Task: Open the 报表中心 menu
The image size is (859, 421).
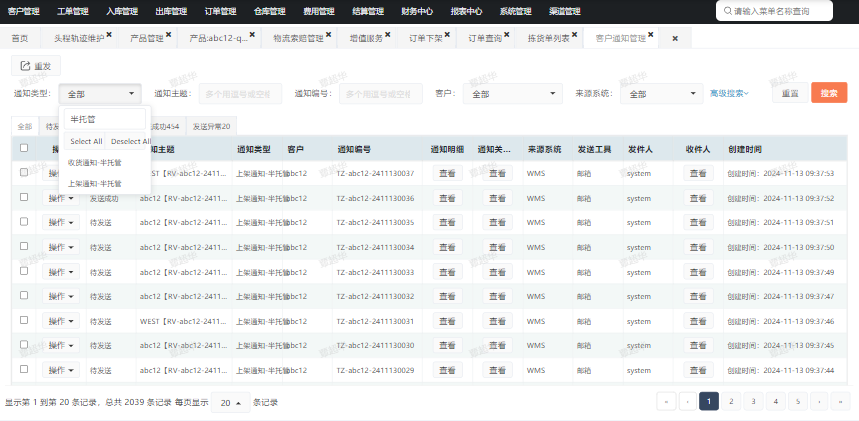Action: click(x=467, y=11)
